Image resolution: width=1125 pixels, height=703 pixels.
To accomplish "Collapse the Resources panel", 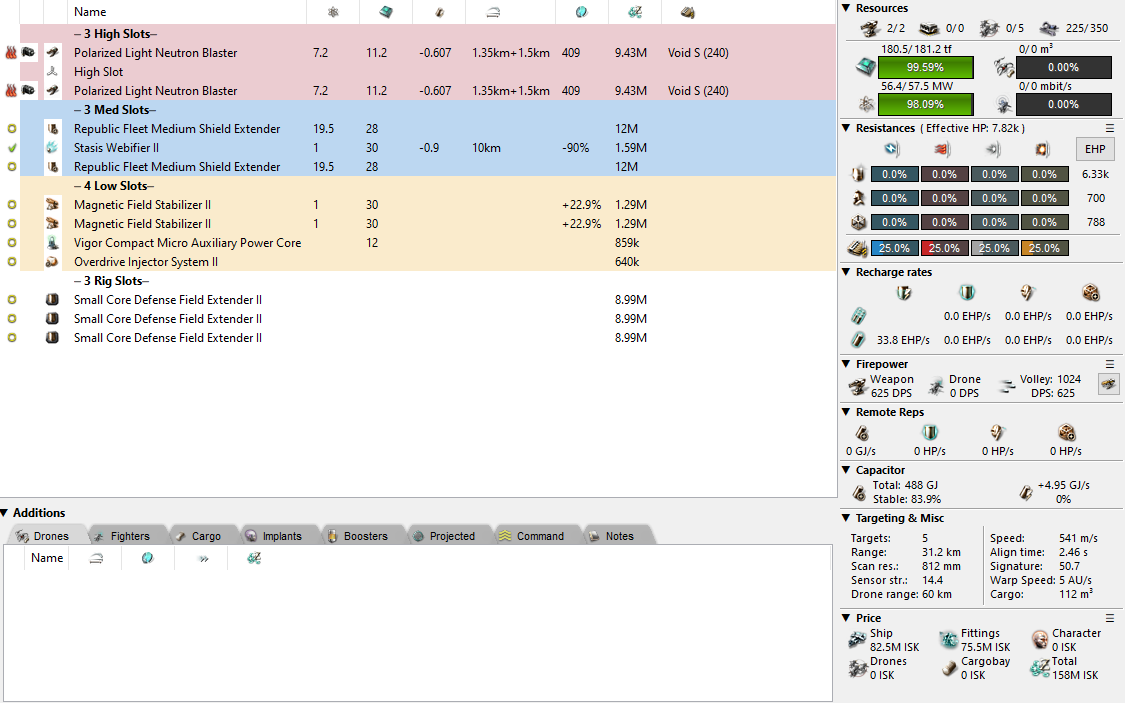I will coord(846,9).
